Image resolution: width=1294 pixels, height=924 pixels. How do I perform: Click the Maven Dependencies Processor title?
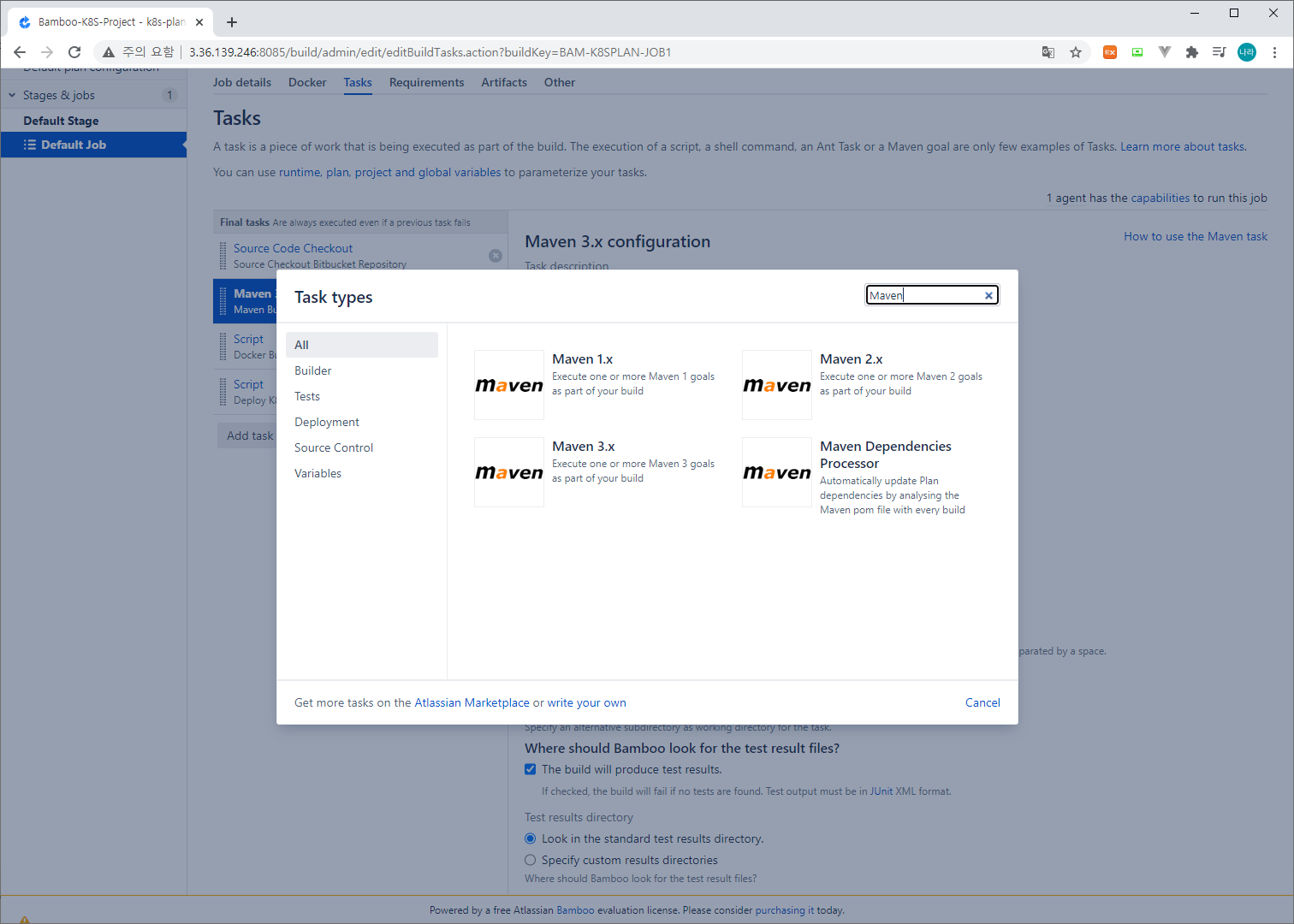tap(886, 455)
